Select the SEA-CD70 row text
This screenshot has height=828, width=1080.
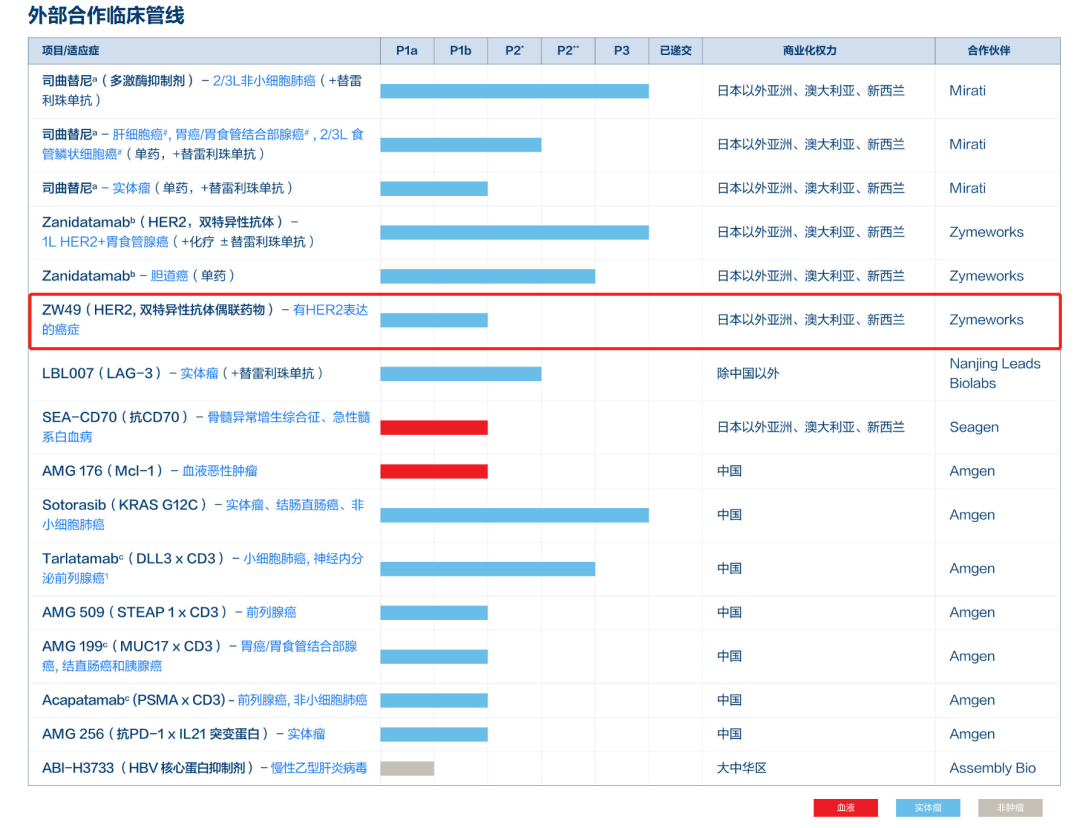(206, 427)
